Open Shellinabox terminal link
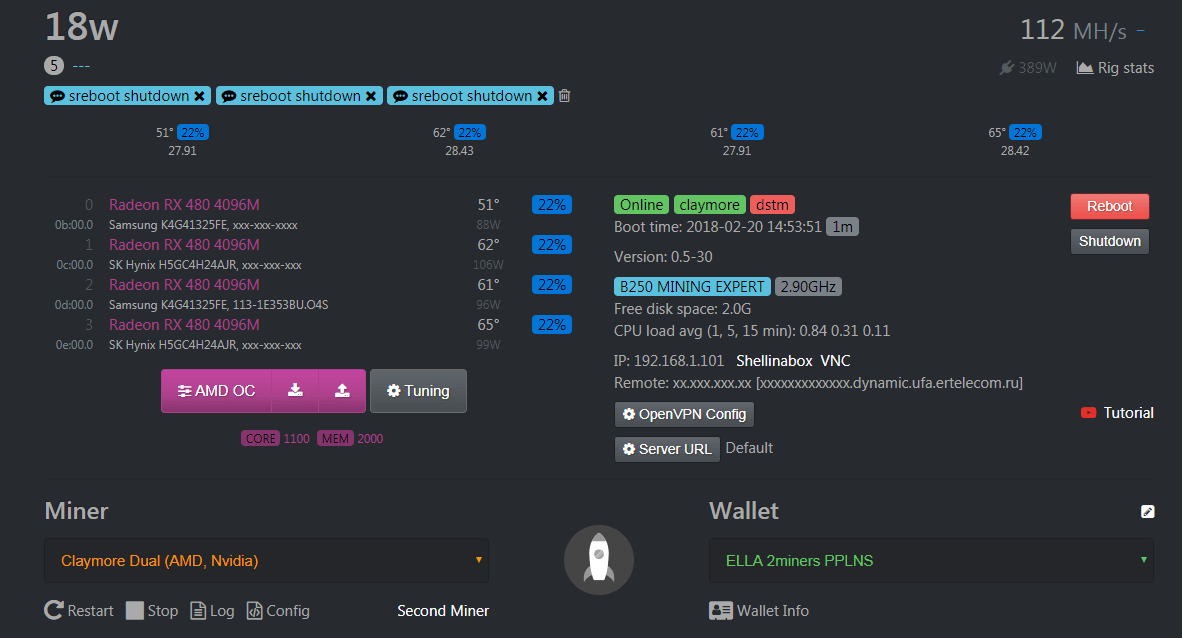 (774, 360)
